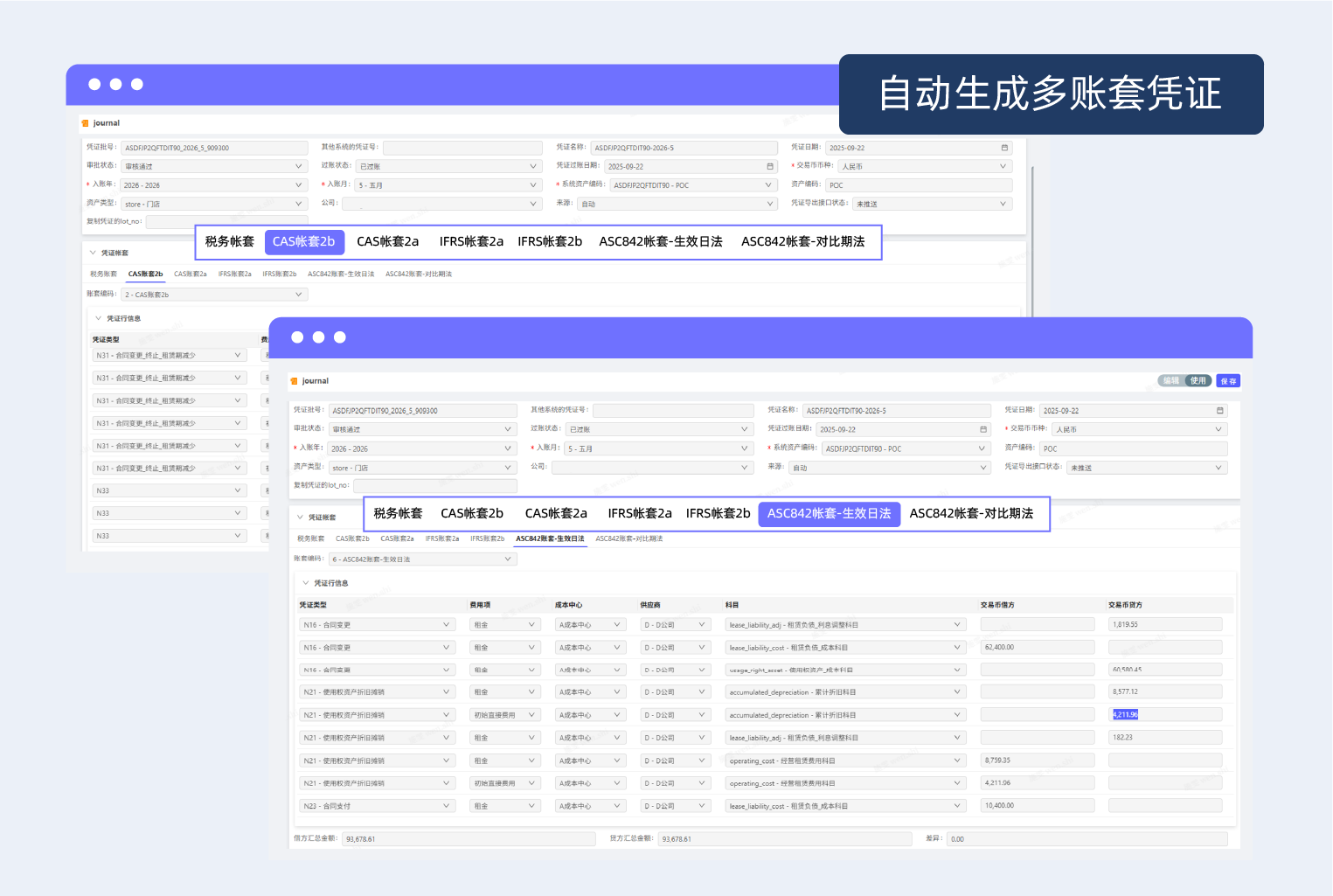Click the 复制凭证的lot_no field in front window

coord(435,485)
